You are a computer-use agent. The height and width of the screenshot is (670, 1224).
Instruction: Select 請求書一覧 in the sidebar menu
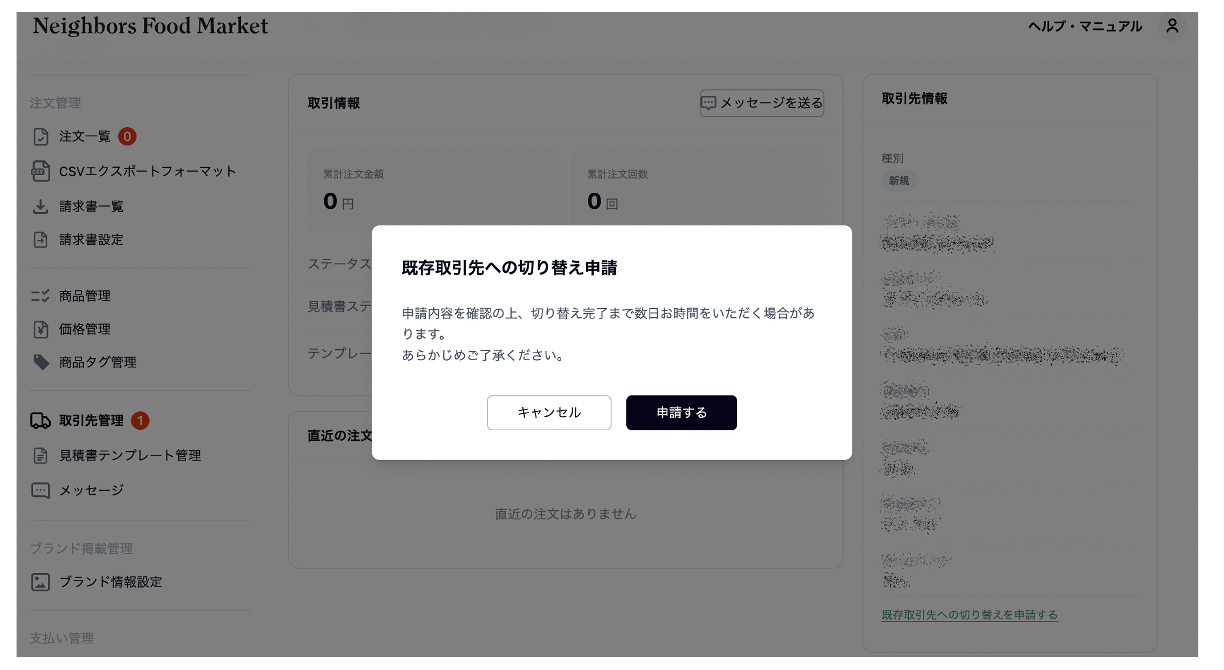91,206
